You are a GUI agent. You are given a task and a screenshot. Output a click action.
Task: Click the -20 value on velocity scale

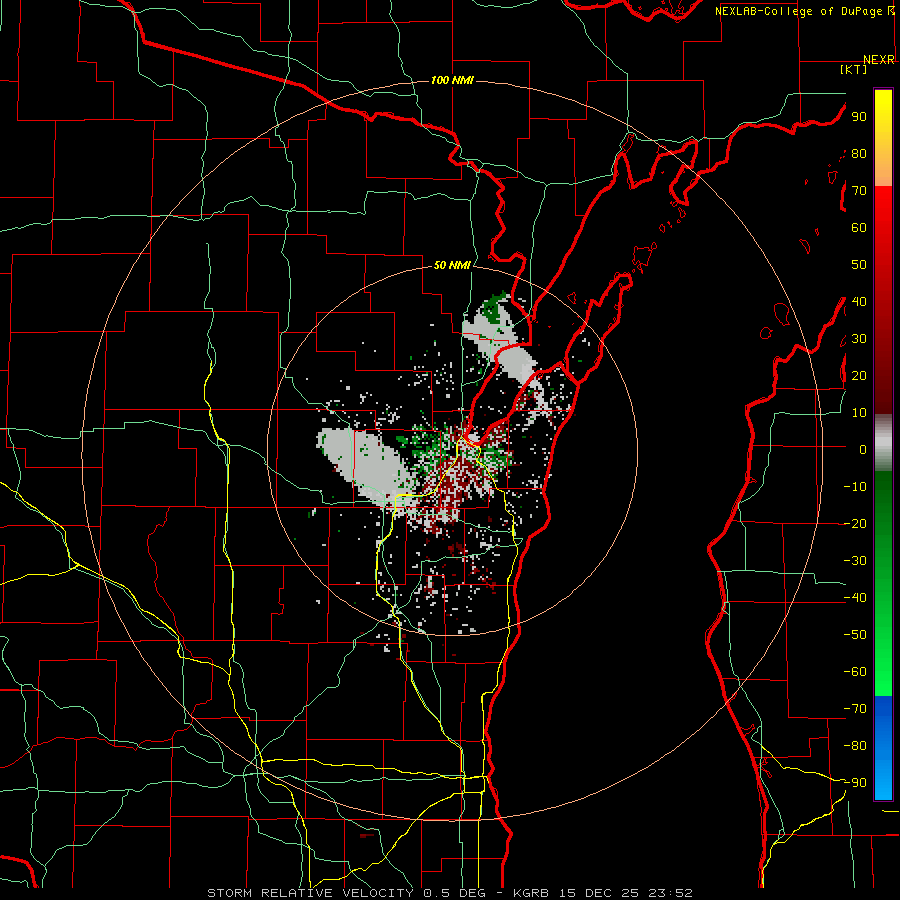[x=855, y=524]
